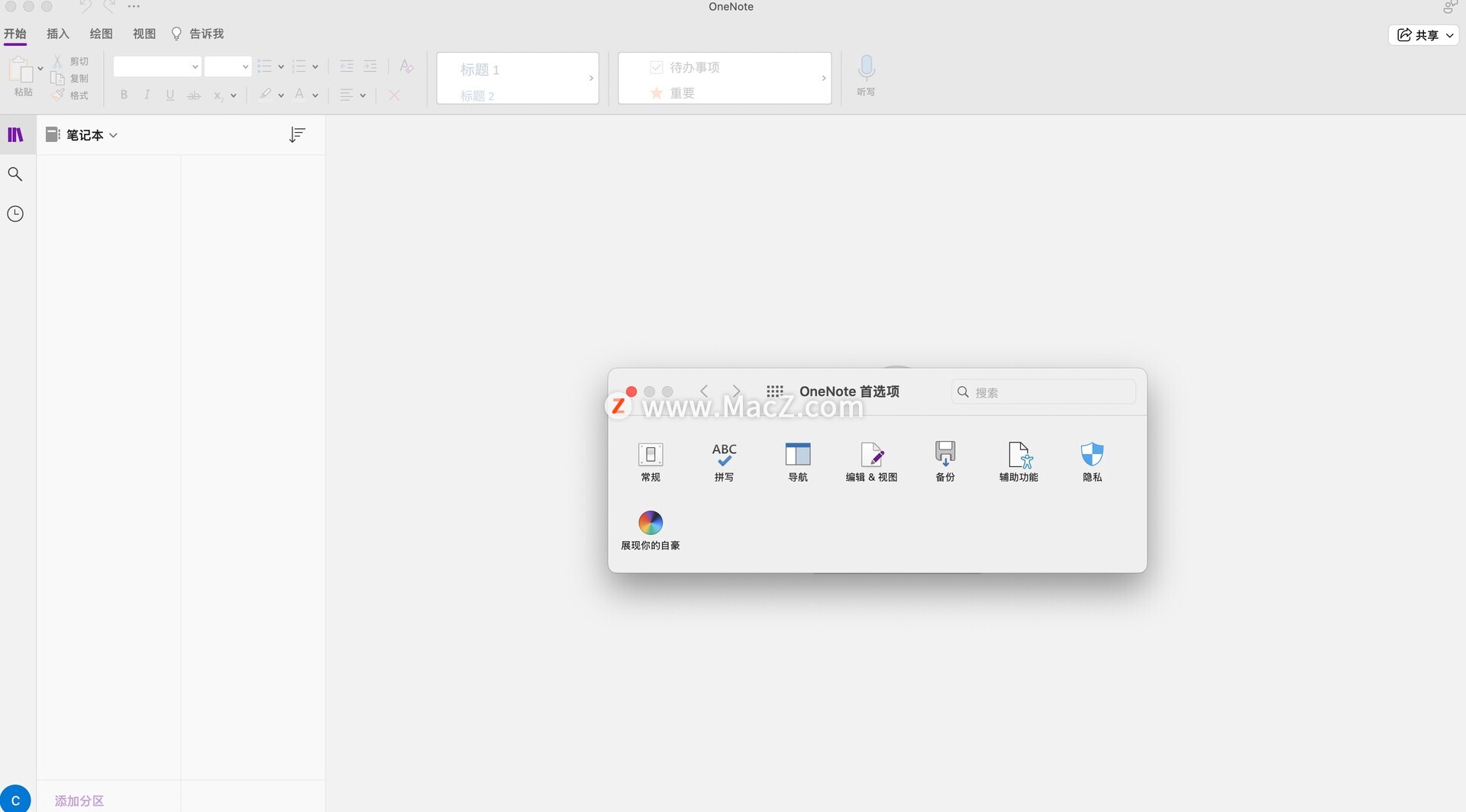Open the 辅助功能 accessibility preferences
This screenshot has width=1466, height=812.
1019,462
